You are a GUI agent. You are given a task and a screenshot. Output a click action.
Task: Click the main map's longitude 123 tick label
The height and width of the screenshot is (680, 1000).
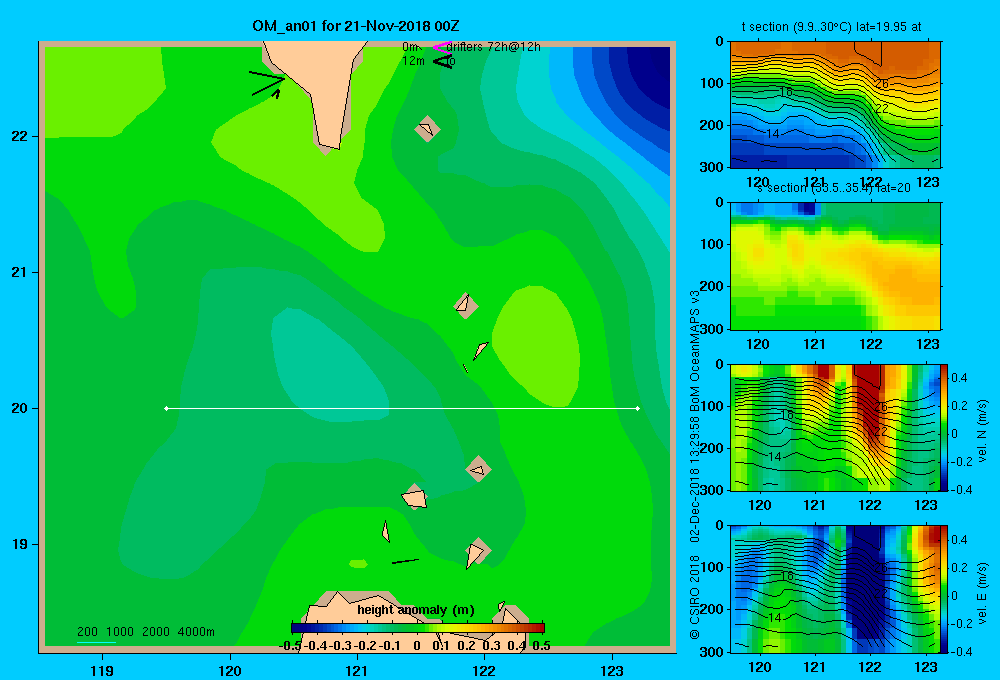pyautogui.click(x=612, y=670)
